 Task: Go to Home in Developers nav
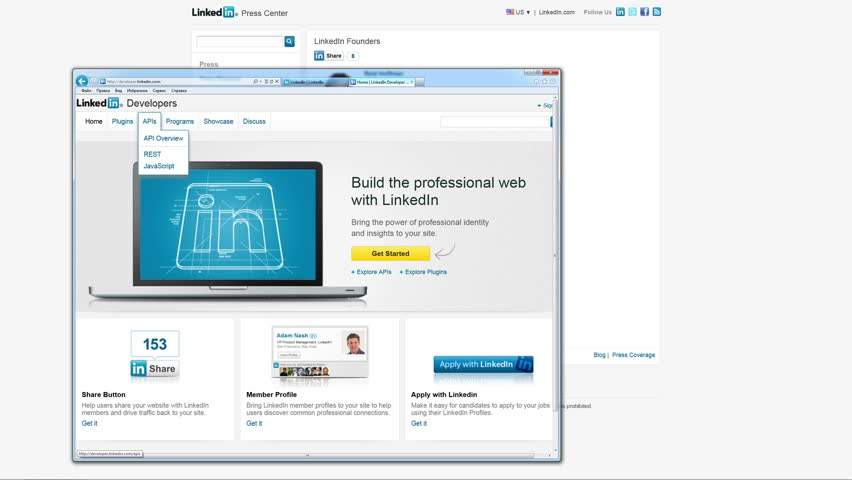[x=93, y=121]
